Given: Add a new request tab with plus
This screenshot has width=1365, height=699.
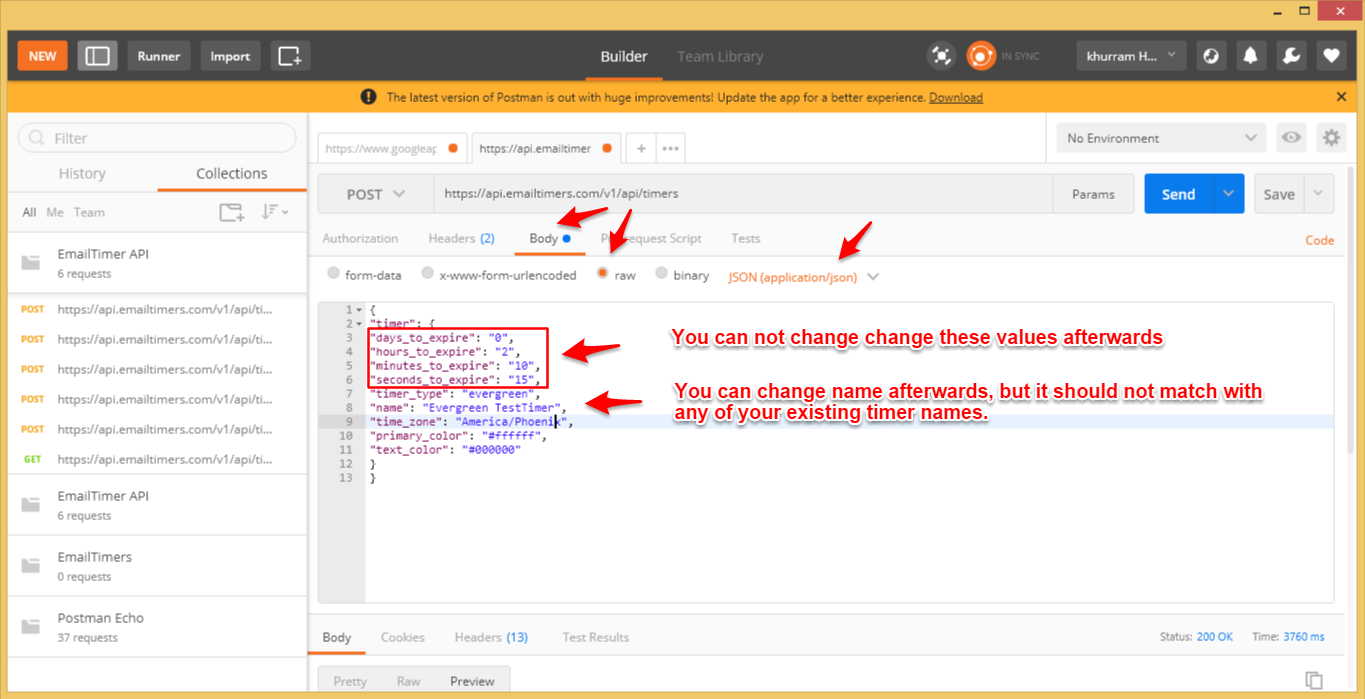Looking at the screenshot, I should [x=641, y=148].
